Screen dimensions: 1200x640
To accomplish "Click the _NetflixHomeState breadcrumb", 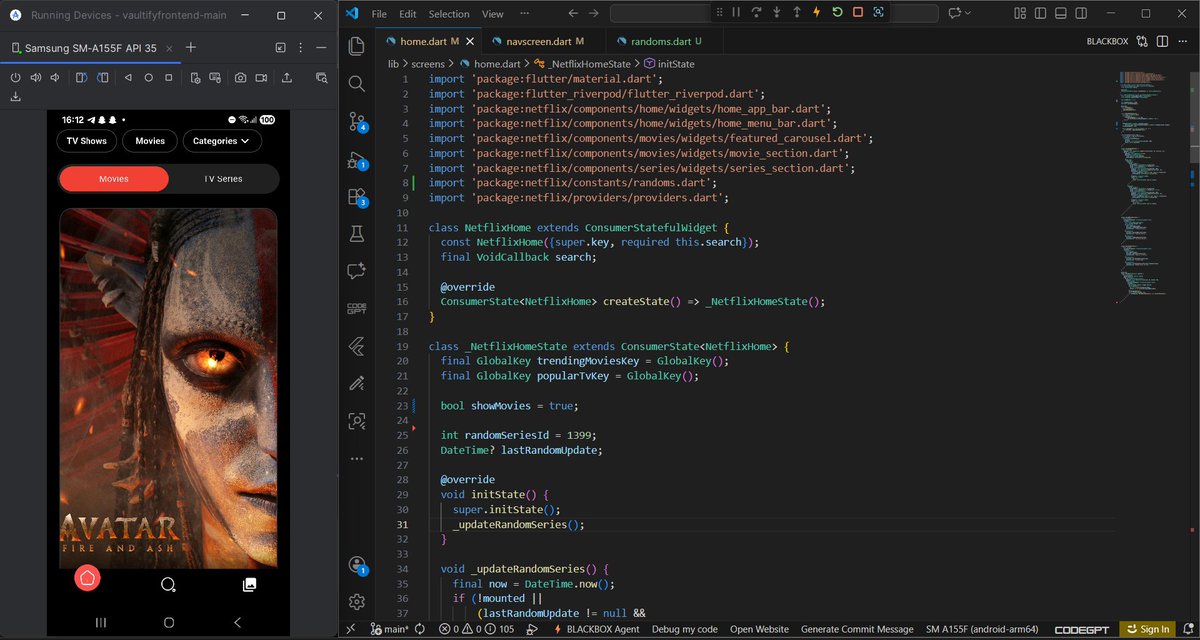I will [x=589, y=63].
